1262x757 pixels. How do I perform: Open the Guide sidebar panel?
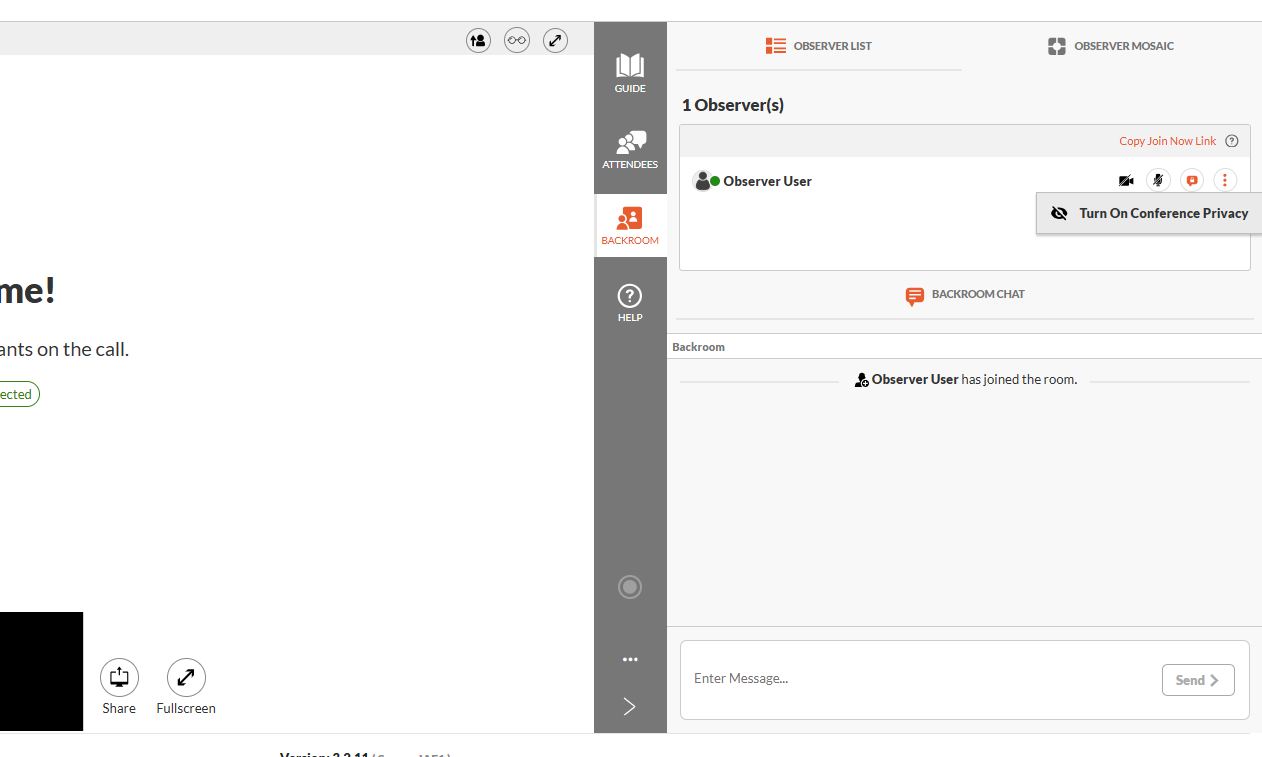630,73
